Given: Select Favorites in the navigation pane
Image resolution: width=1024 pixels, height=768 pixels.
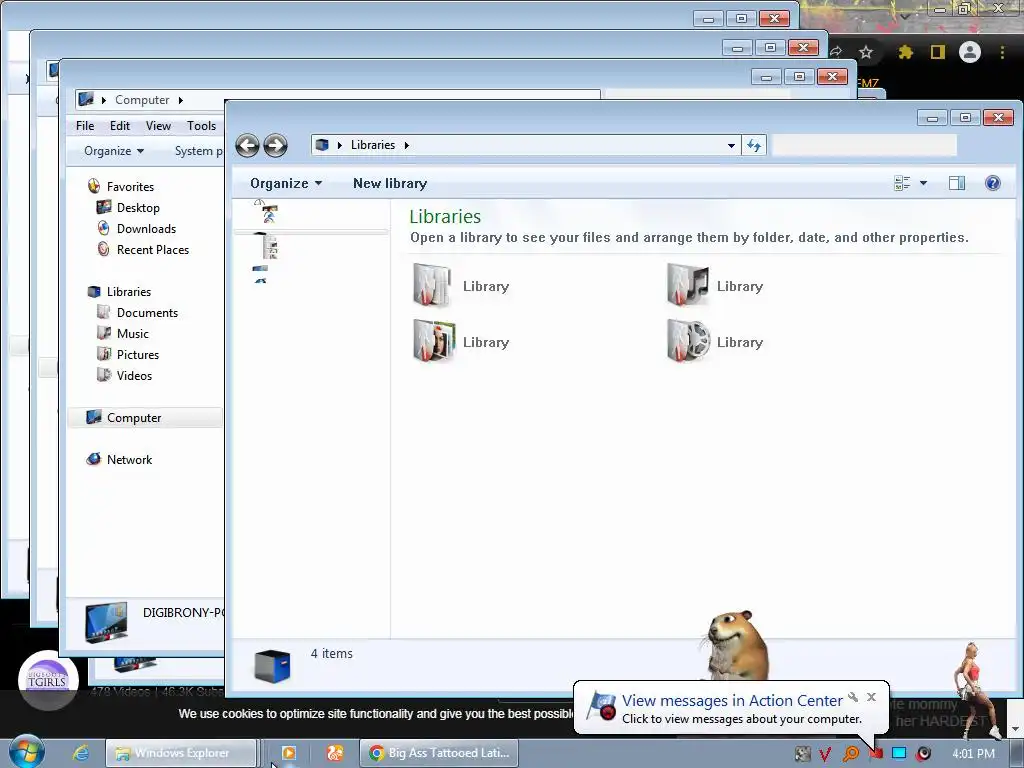Looking at the screenshot, I should coord(130,187).
